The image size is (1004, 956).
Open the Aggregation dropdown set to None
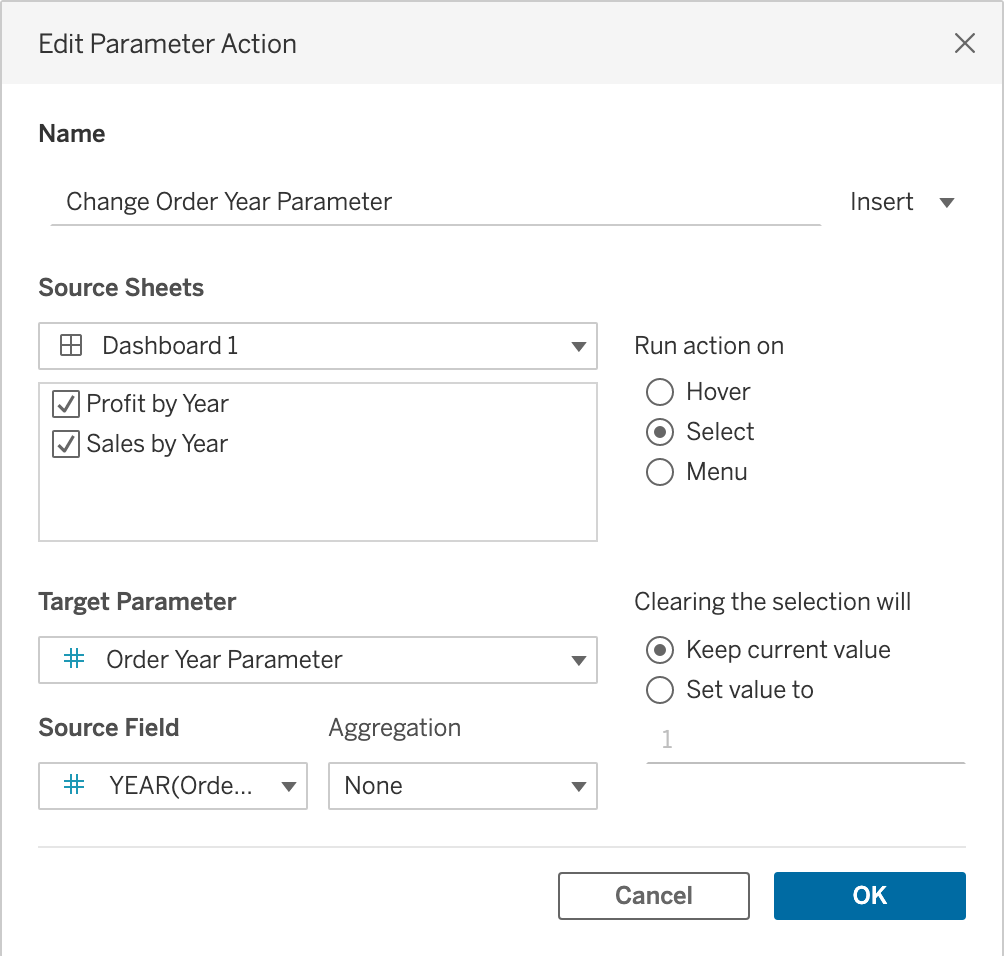pos(462,786)
